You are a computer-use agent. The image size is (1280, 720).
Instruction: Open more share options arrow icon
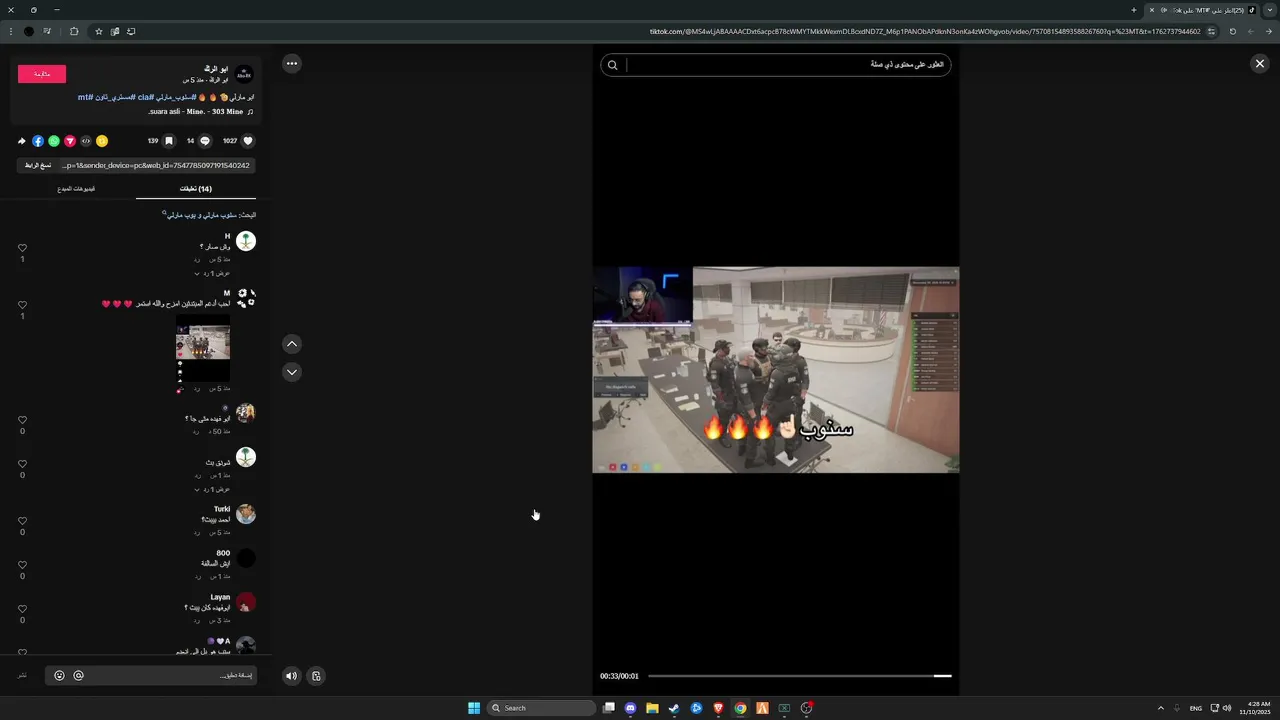(x=22, y=141)
